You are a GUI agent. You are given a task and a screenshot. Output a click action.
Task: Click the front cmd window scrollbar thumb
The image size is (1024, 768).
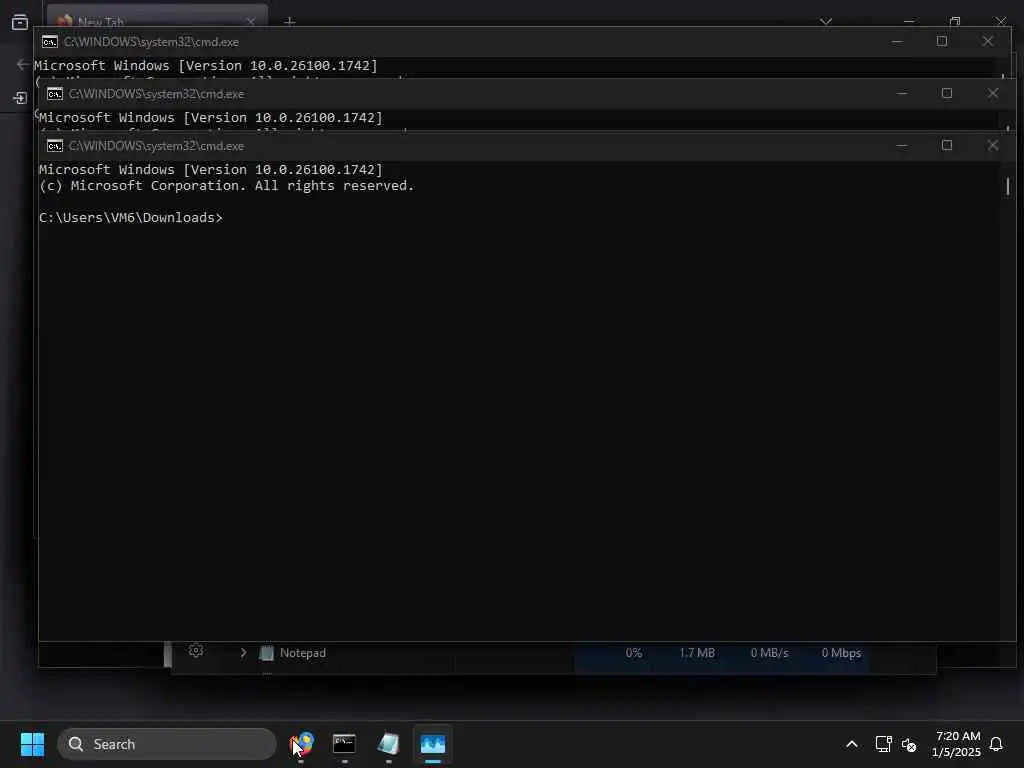click(x=1008, y=186)
